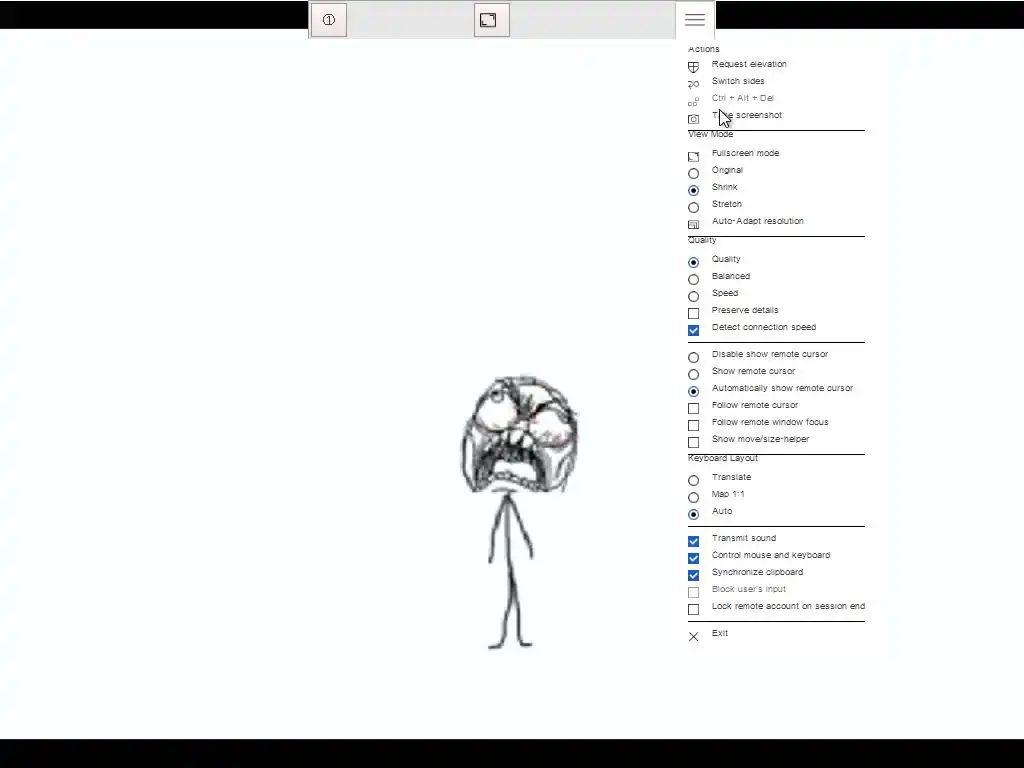Check Lock remote account on session end
Image resolution: width=1024 pixels, height=768 pixels.
pyautogui.click(x=694, y=609)
